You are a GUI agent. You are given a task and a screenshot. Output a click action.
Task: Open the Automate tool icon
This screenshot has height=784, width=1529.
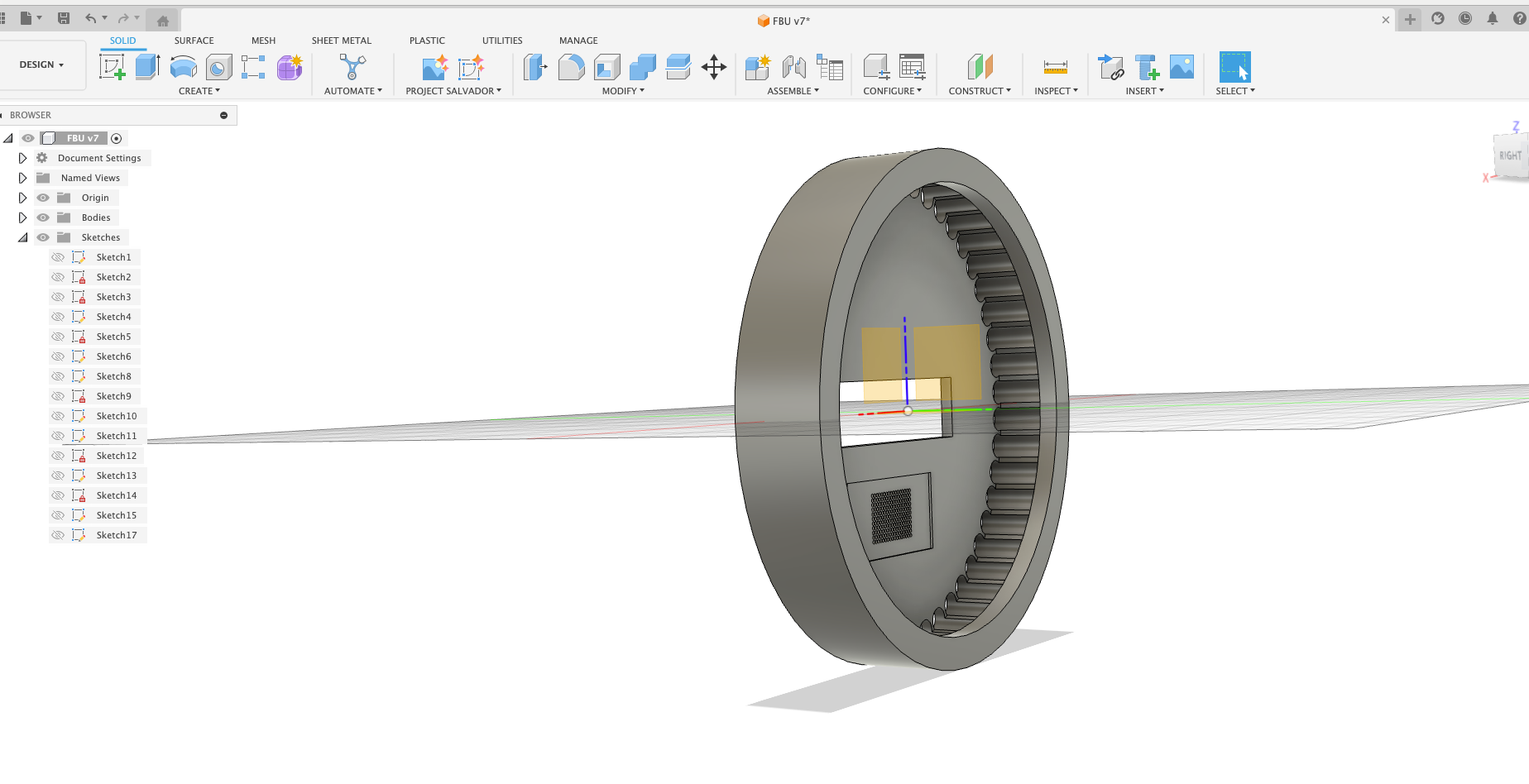click(352, 67)
